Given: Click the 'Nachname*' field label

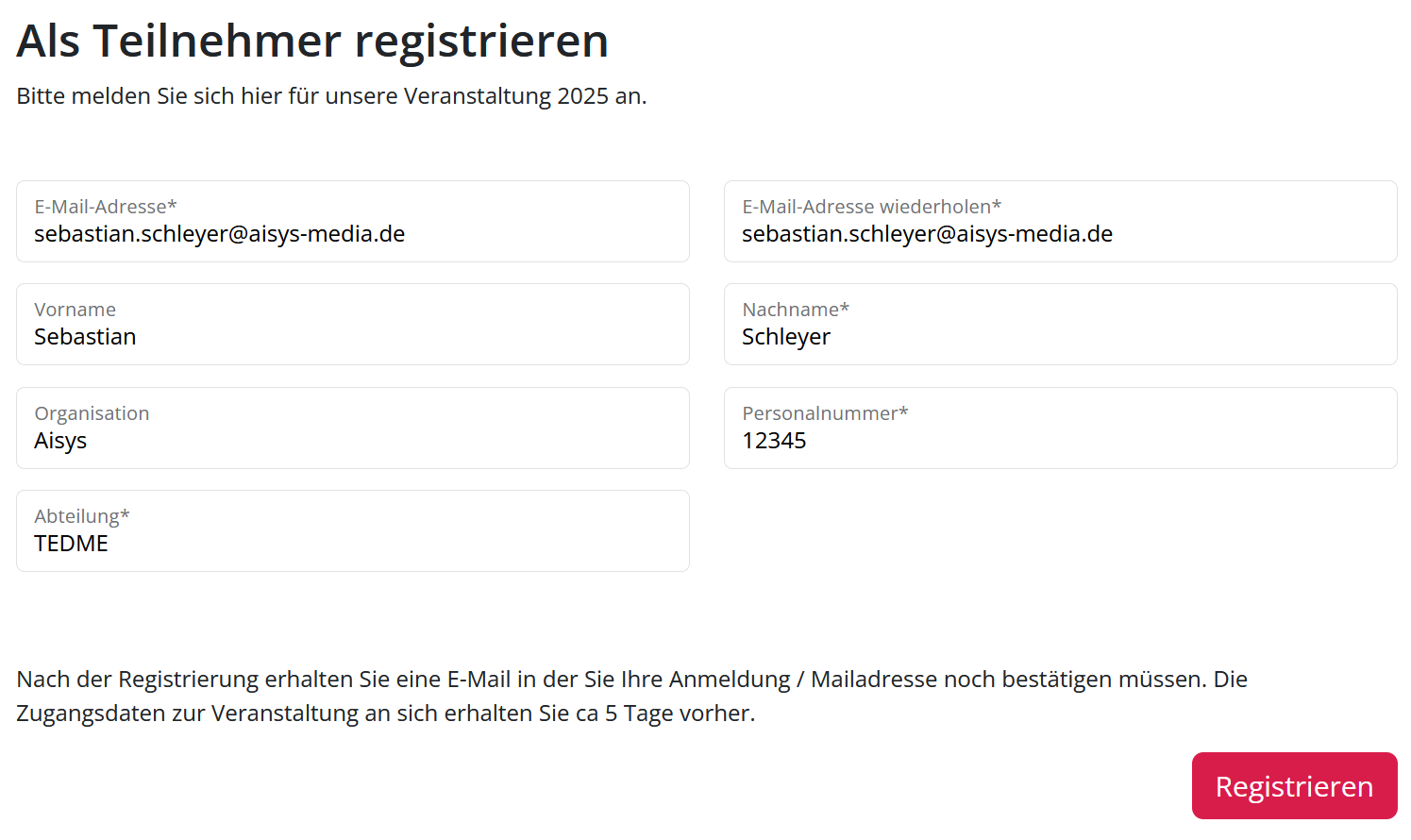Looking at the screenshot, I should click(x=796, y=310).
